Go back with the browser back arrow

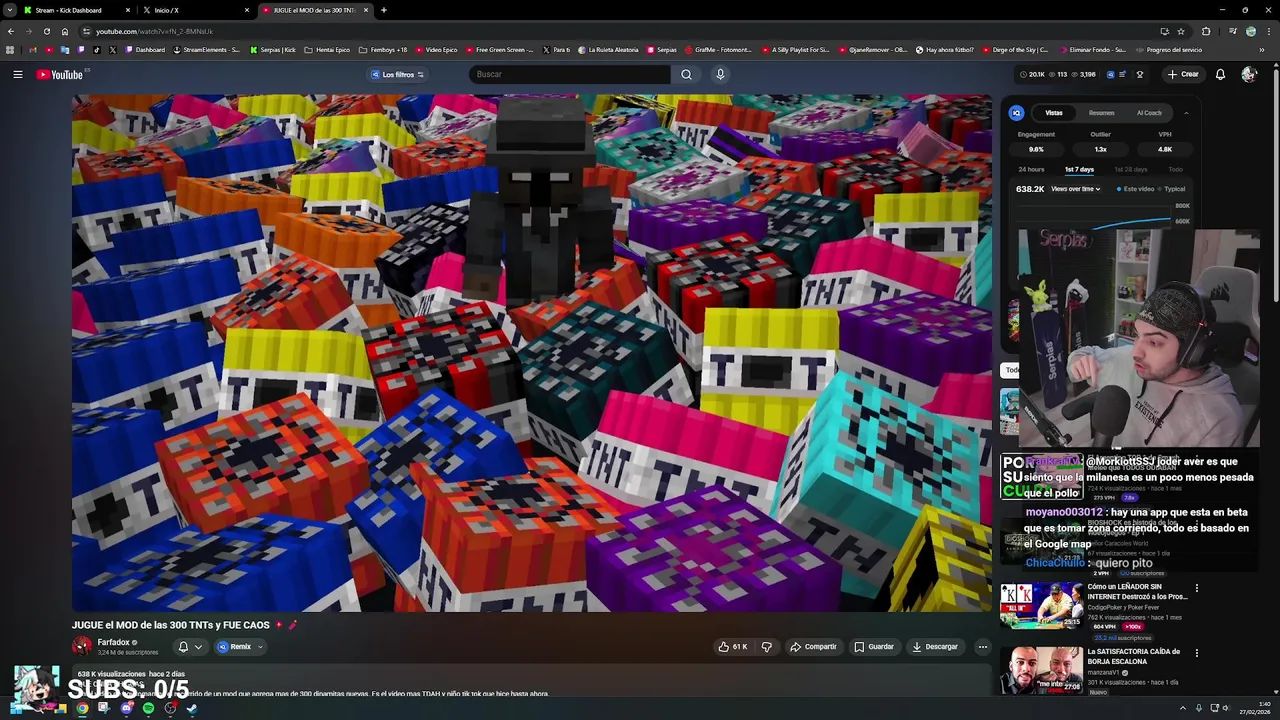coord(11,31)
